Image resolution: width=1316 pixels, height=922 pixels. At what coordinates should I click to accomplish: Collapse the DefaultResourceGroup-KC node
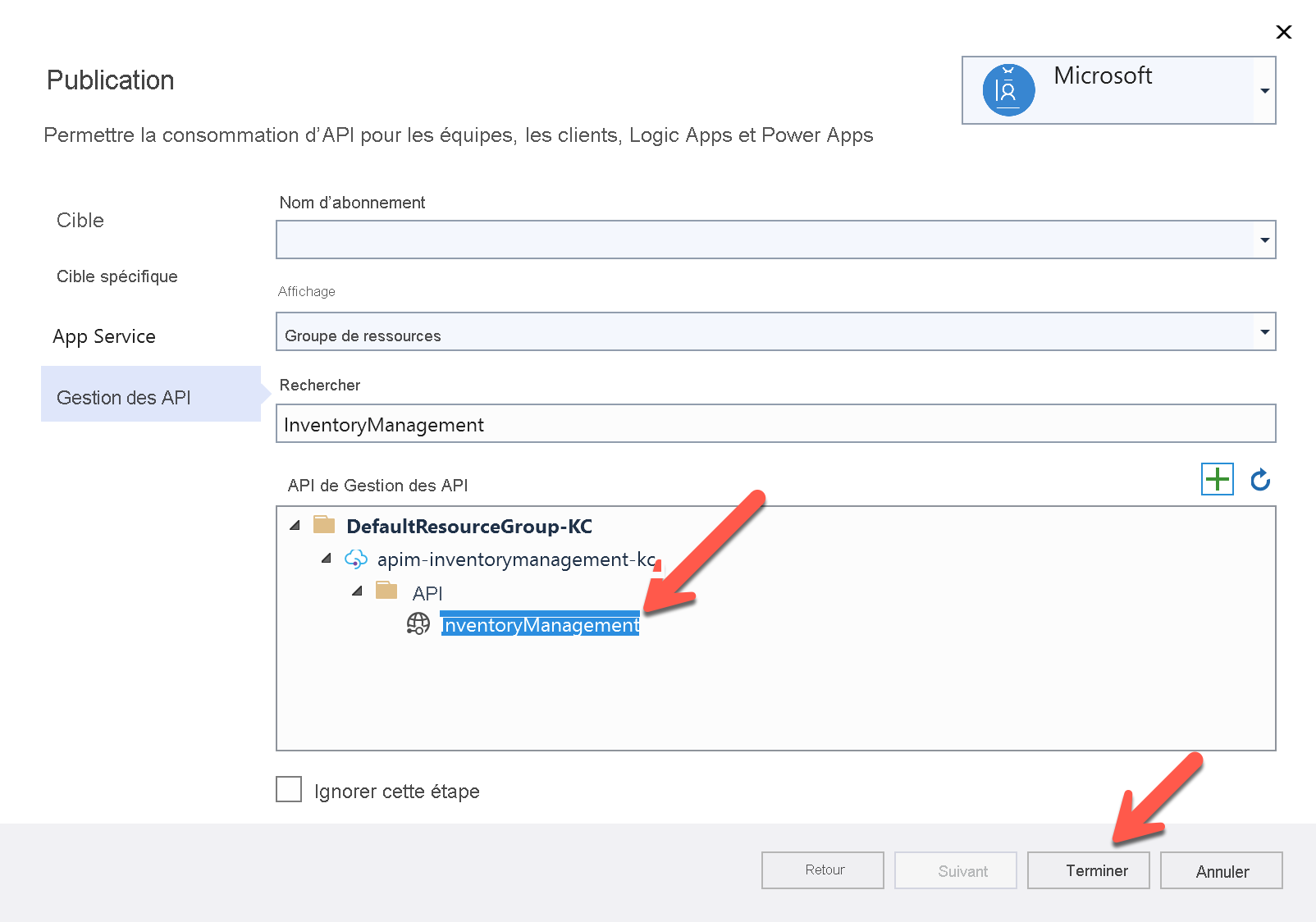tap(295, 525)
